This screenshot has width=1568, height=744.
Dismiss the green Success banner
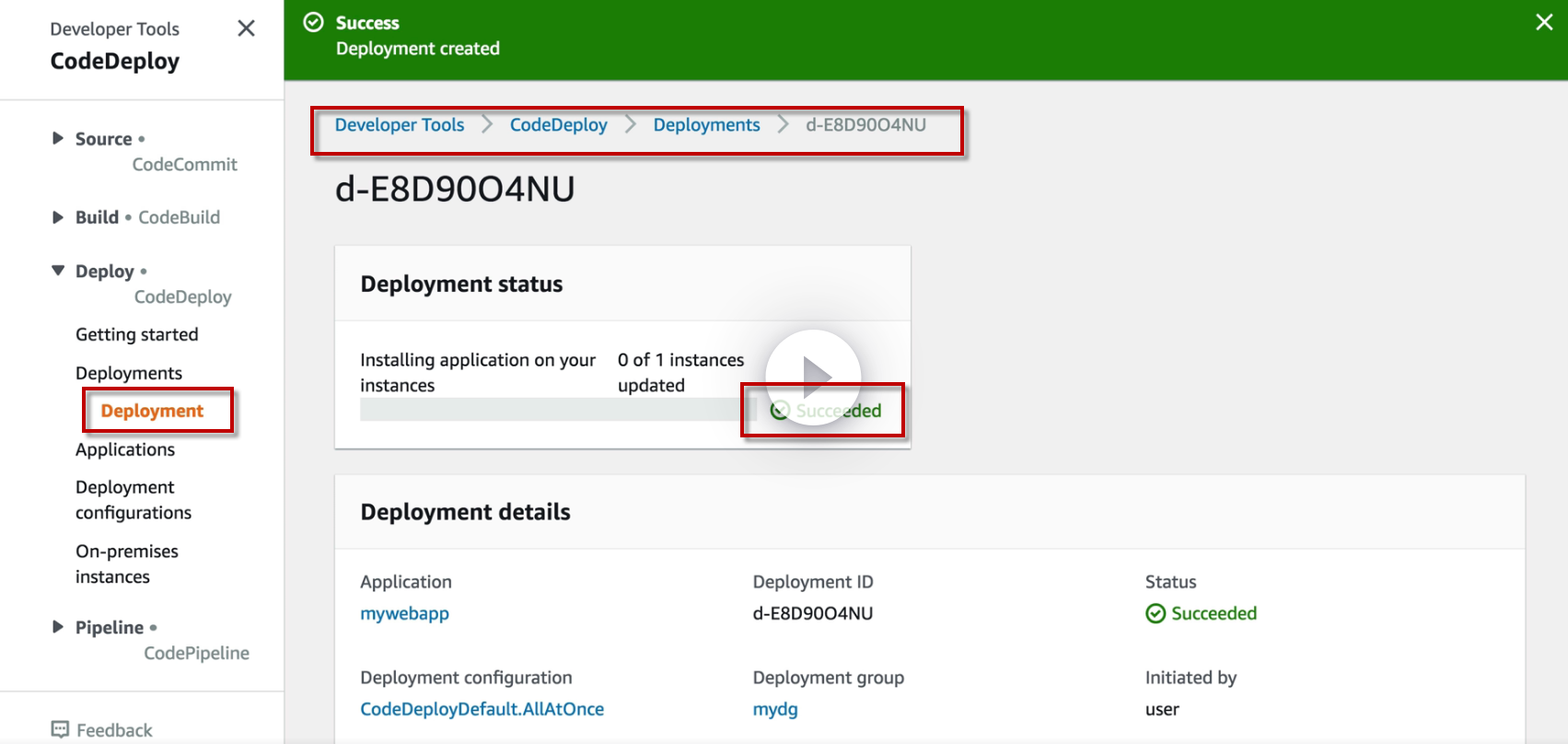point(1544,22)
